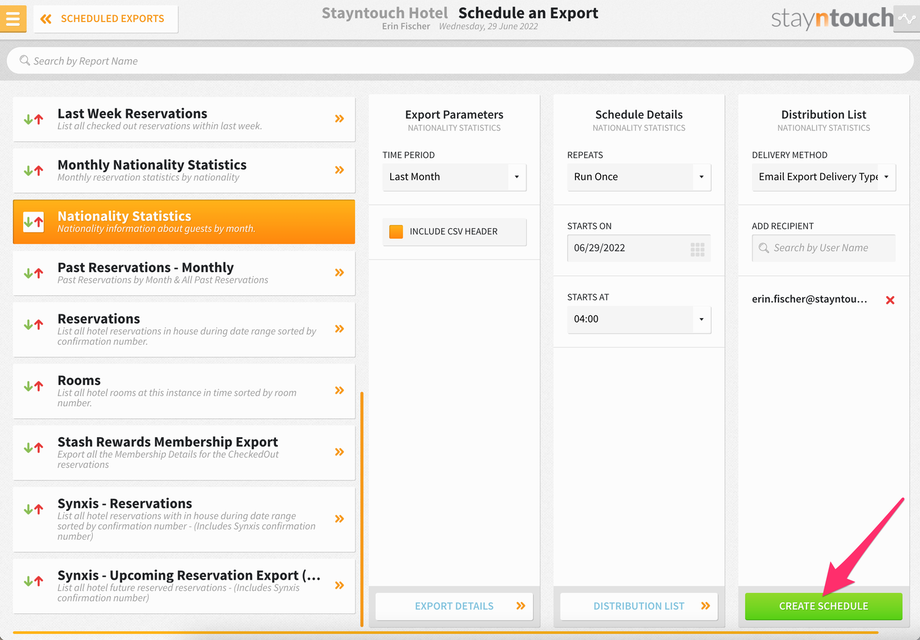Click export arrows icon for Last Week Reservations
The height and width of the screenshot is (640, 920).
coord(33,119)
